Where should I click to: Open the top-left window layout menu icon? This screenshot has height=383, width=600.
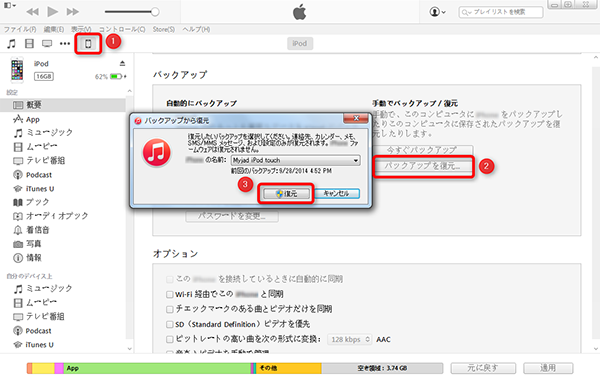point(10,6)
